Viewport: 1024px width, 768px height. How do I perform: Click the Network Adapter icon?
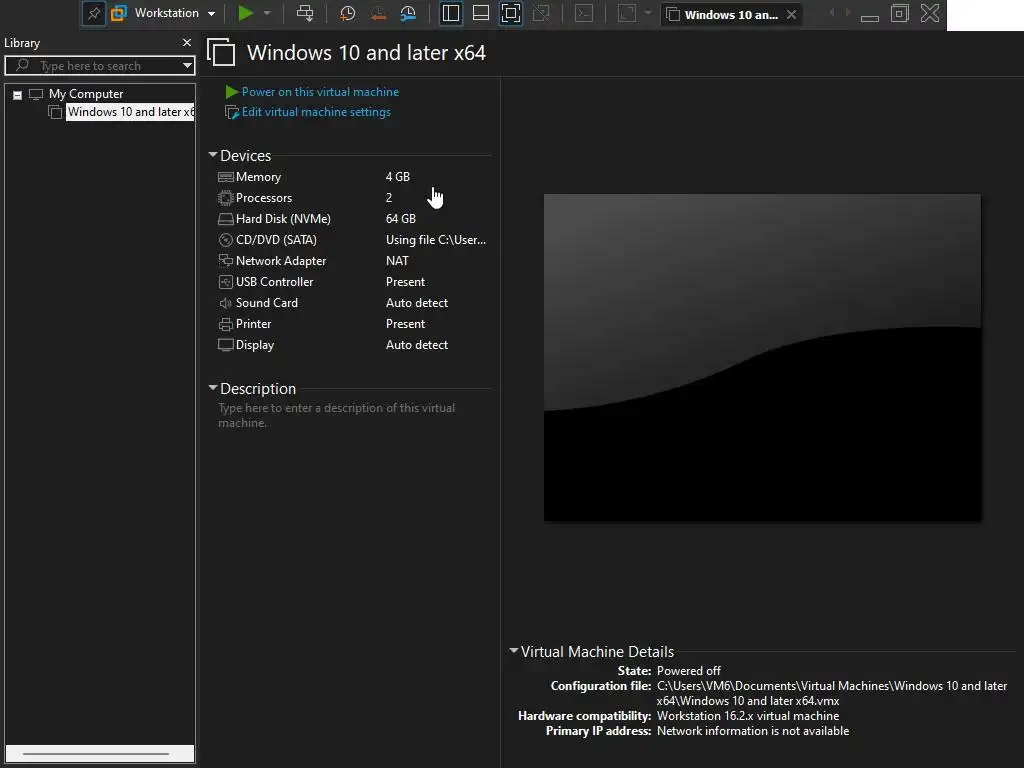226,261
